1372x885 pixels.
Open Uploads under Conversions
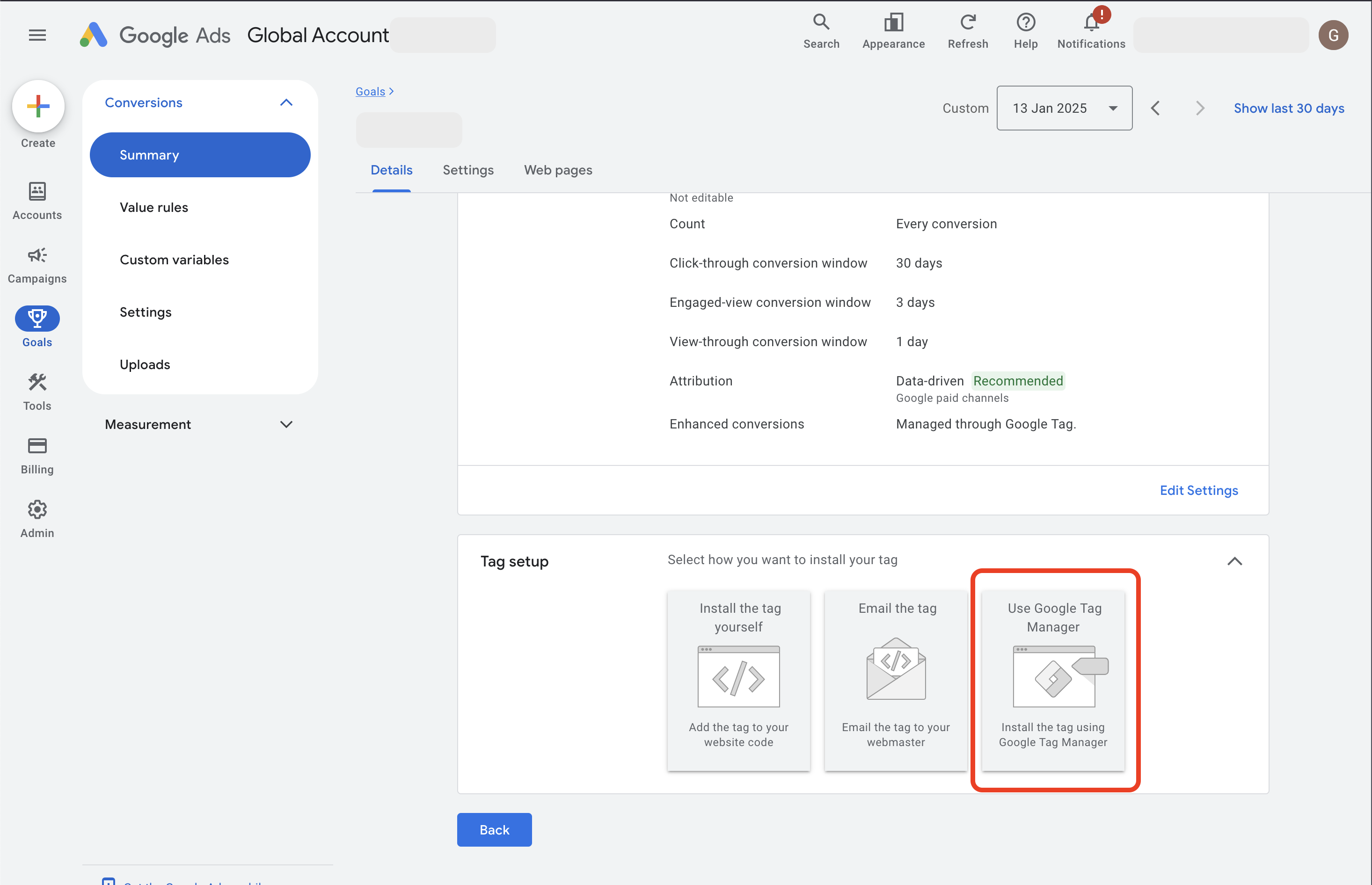click(x=145, y=364)
